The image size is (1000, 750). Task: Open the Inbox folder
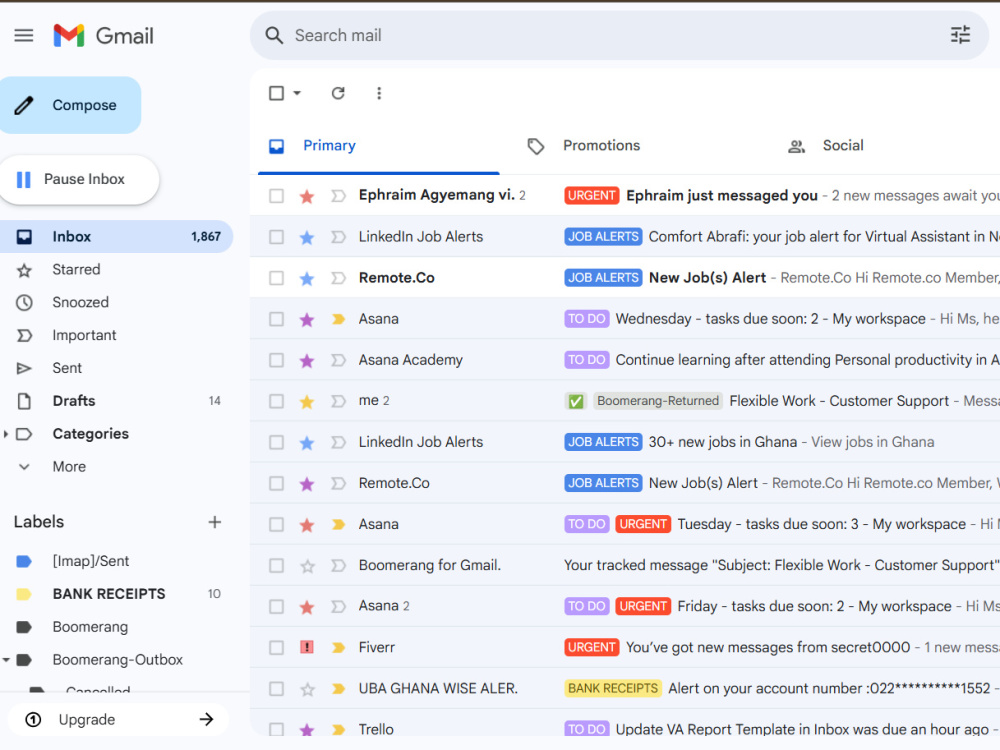pyautogui.click(x=116, y=237)
